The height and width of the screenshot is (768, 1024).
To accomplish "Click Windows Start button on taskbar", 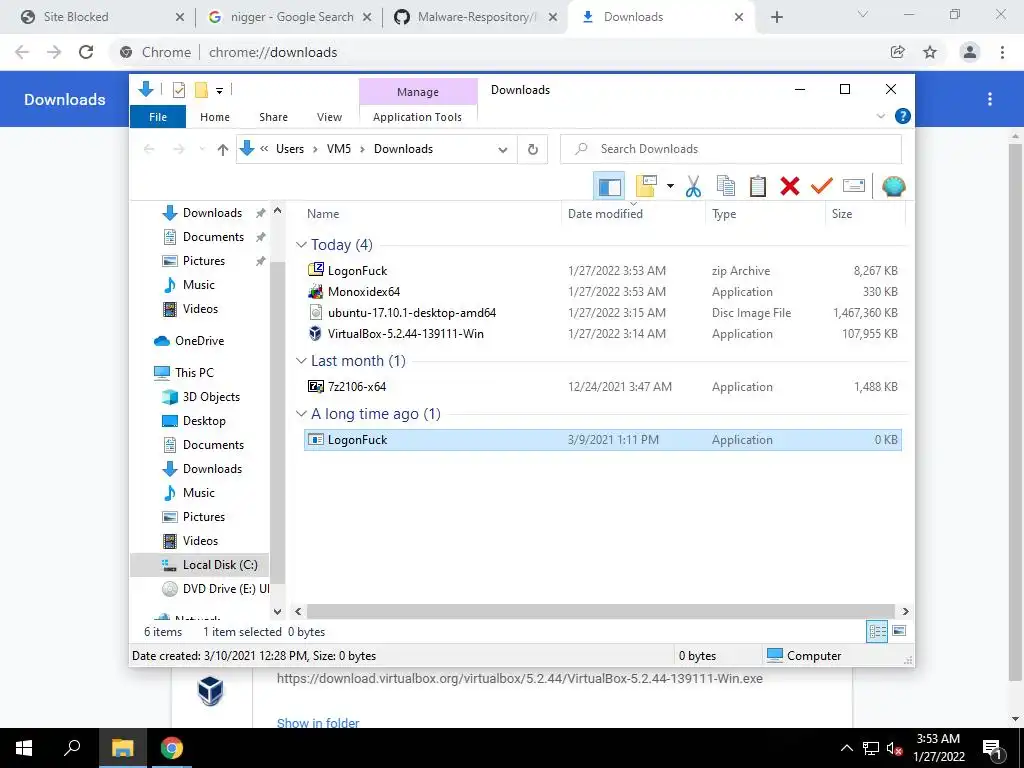I will coord(24,748).
